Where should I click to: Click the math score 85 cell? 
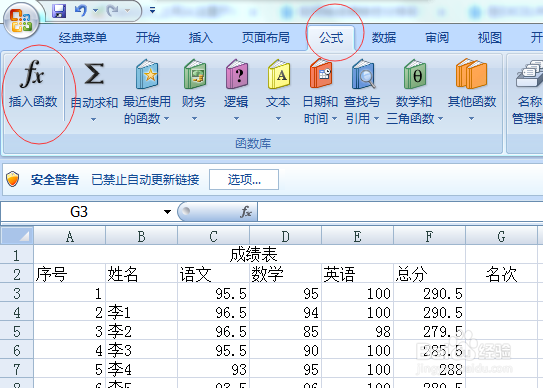pos(285,331)
